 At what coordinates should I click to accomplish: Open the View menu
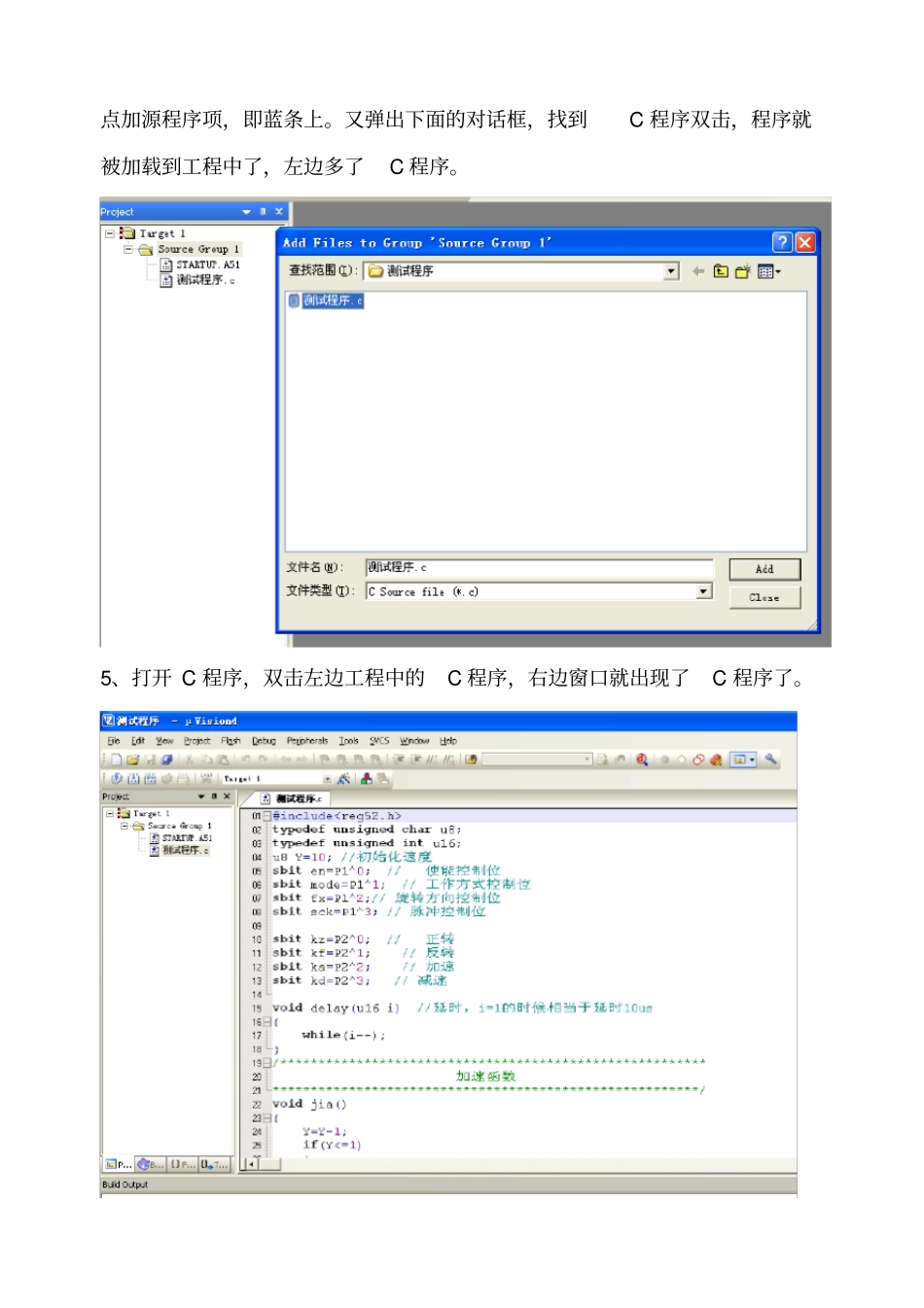tap(164, 741)
